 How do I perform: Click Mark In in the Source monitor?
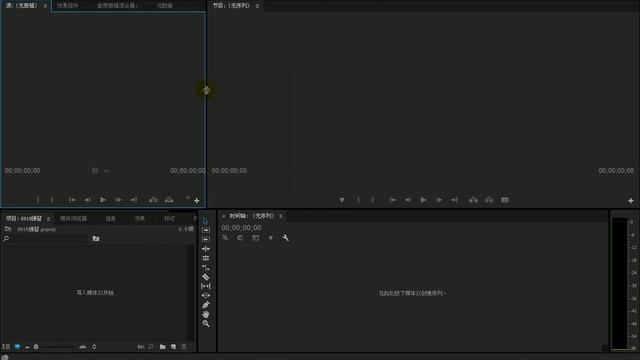click(x=38, y=200)
